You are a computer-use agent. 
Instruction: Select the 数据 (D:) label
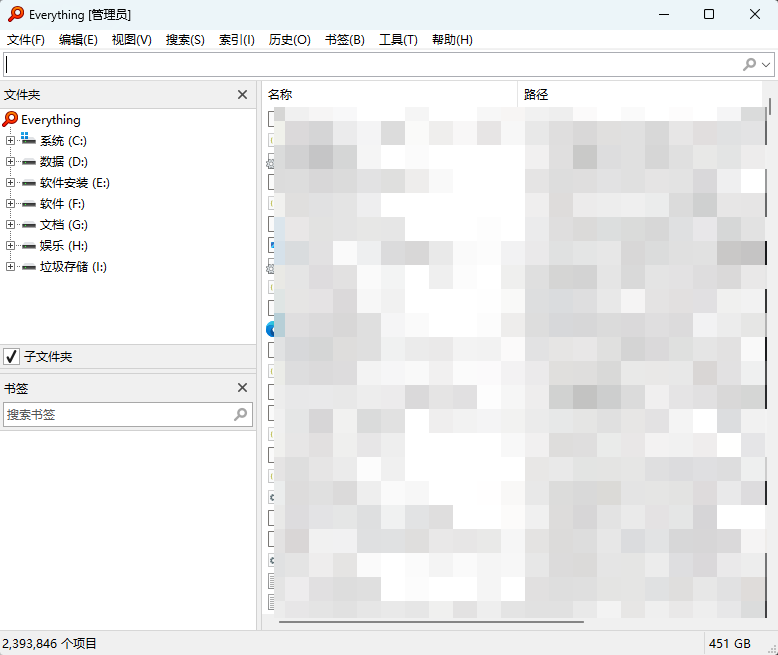64,162
